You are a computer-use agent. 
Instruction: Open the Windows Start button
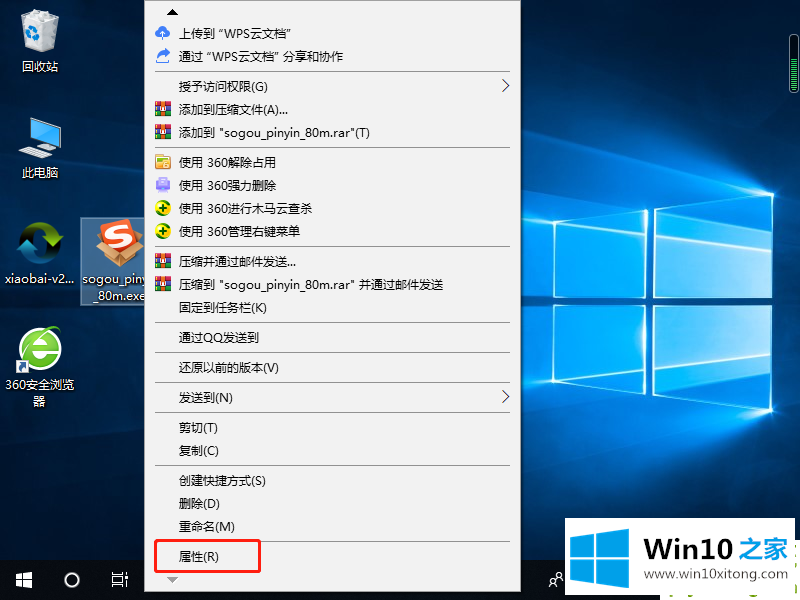tap(24, 580)
